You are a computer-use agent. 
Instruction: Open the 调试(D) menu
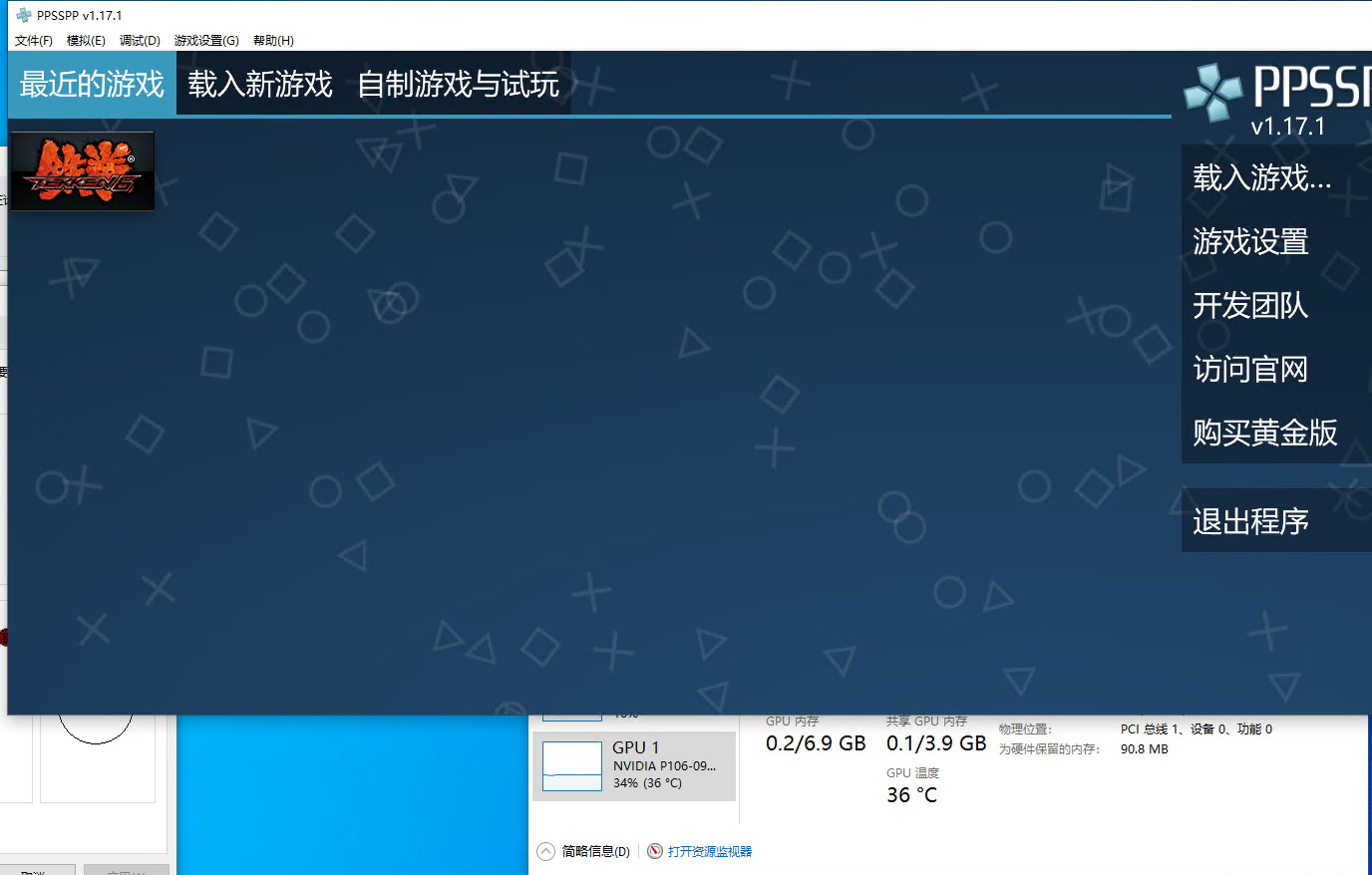140,41
